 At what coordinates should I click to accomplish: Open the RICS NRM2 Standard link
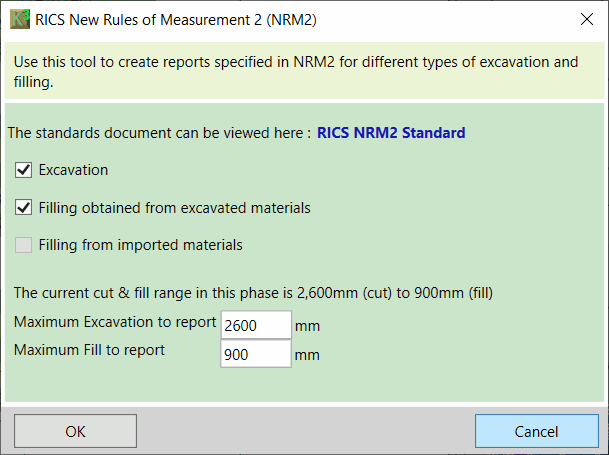(x=391, y=132)
